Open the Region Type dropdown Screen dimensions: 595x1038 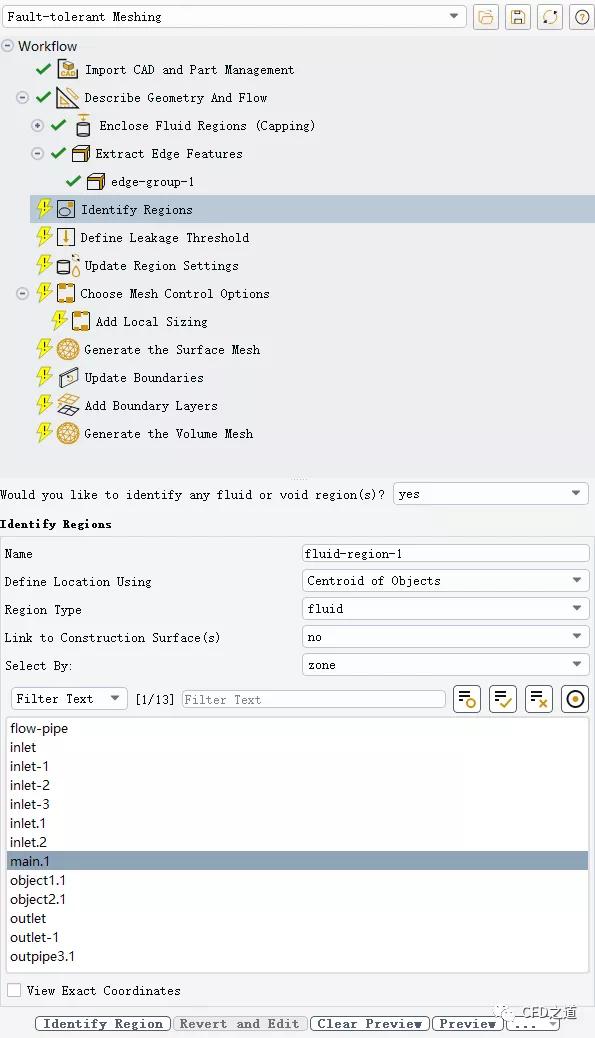coord(445,608)
